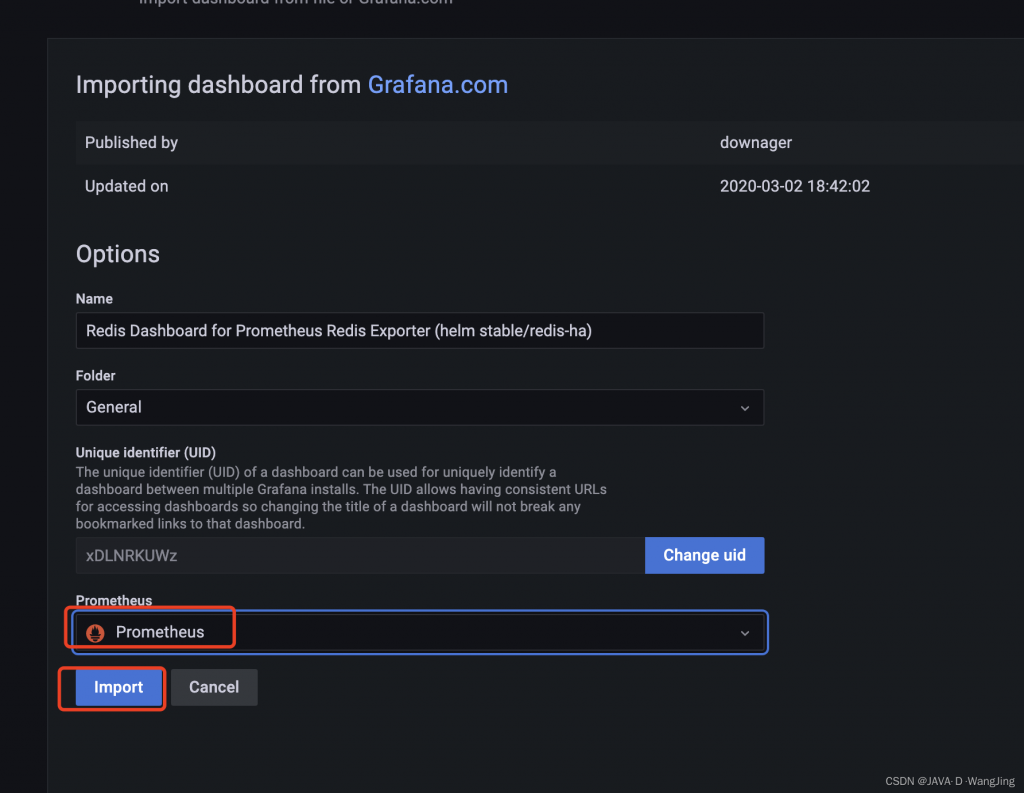Viewport: 1024px width, 793px height.
Task: Click the Prometheus flame icon
Action: (x=95, y=632)
